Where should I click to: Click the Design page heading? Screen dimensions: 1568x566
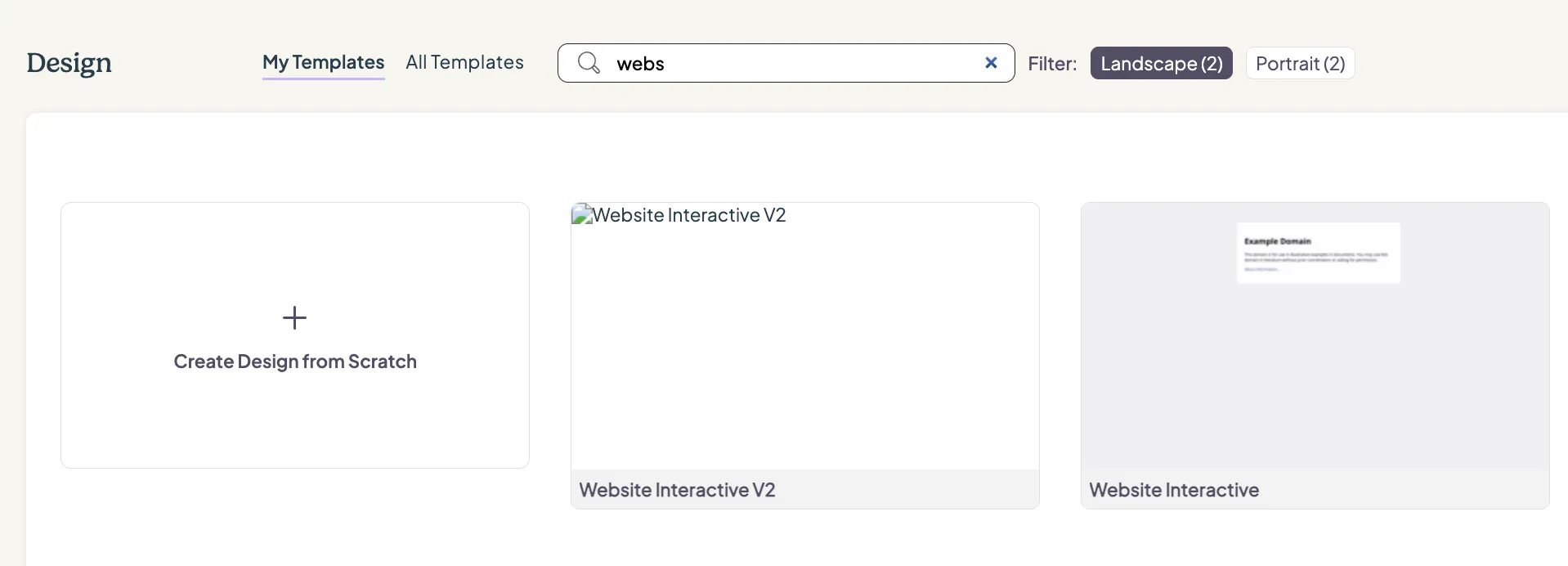tap(69, 63)
